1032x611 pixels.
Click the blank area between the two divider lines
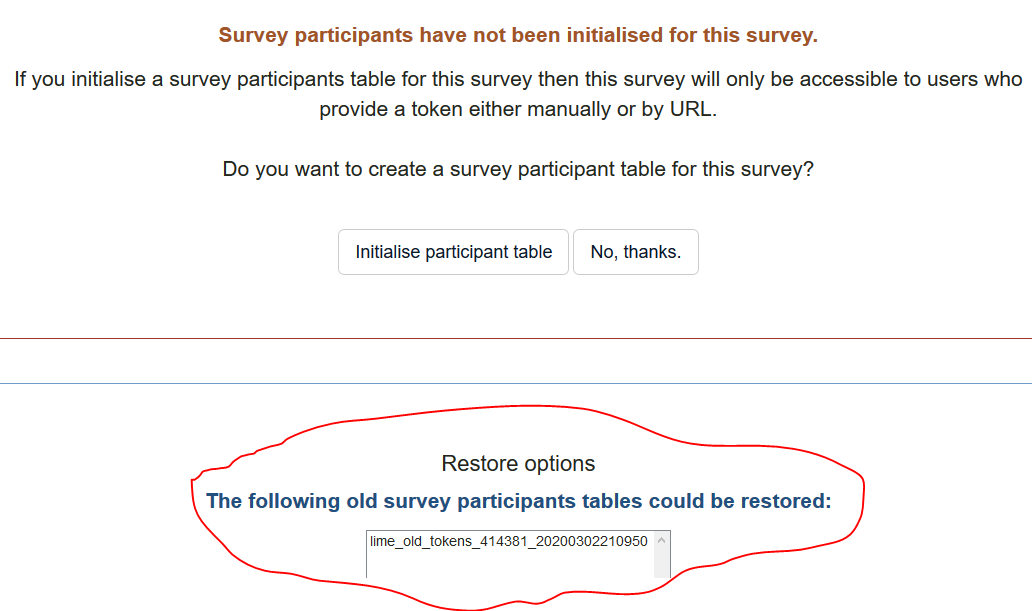[x=516, y=361]
